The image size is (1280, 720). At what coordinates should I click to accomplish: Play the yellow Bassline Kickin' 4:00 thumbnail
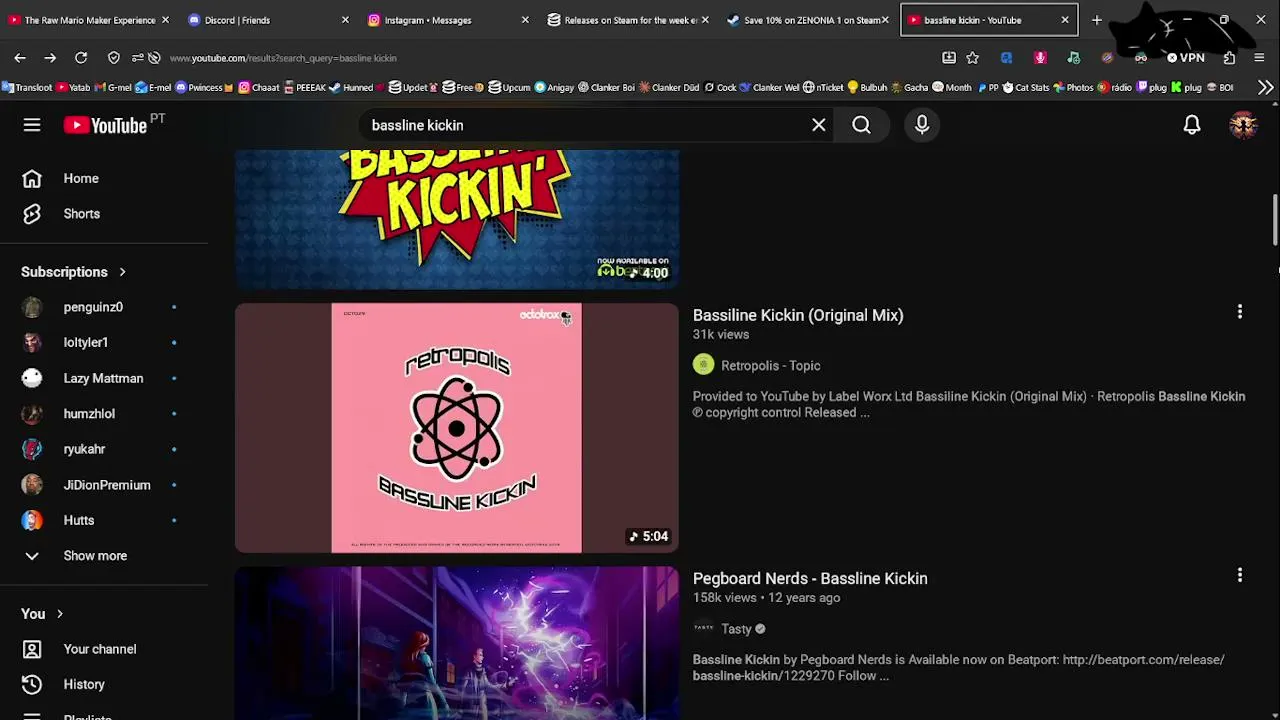coord(457,220)
